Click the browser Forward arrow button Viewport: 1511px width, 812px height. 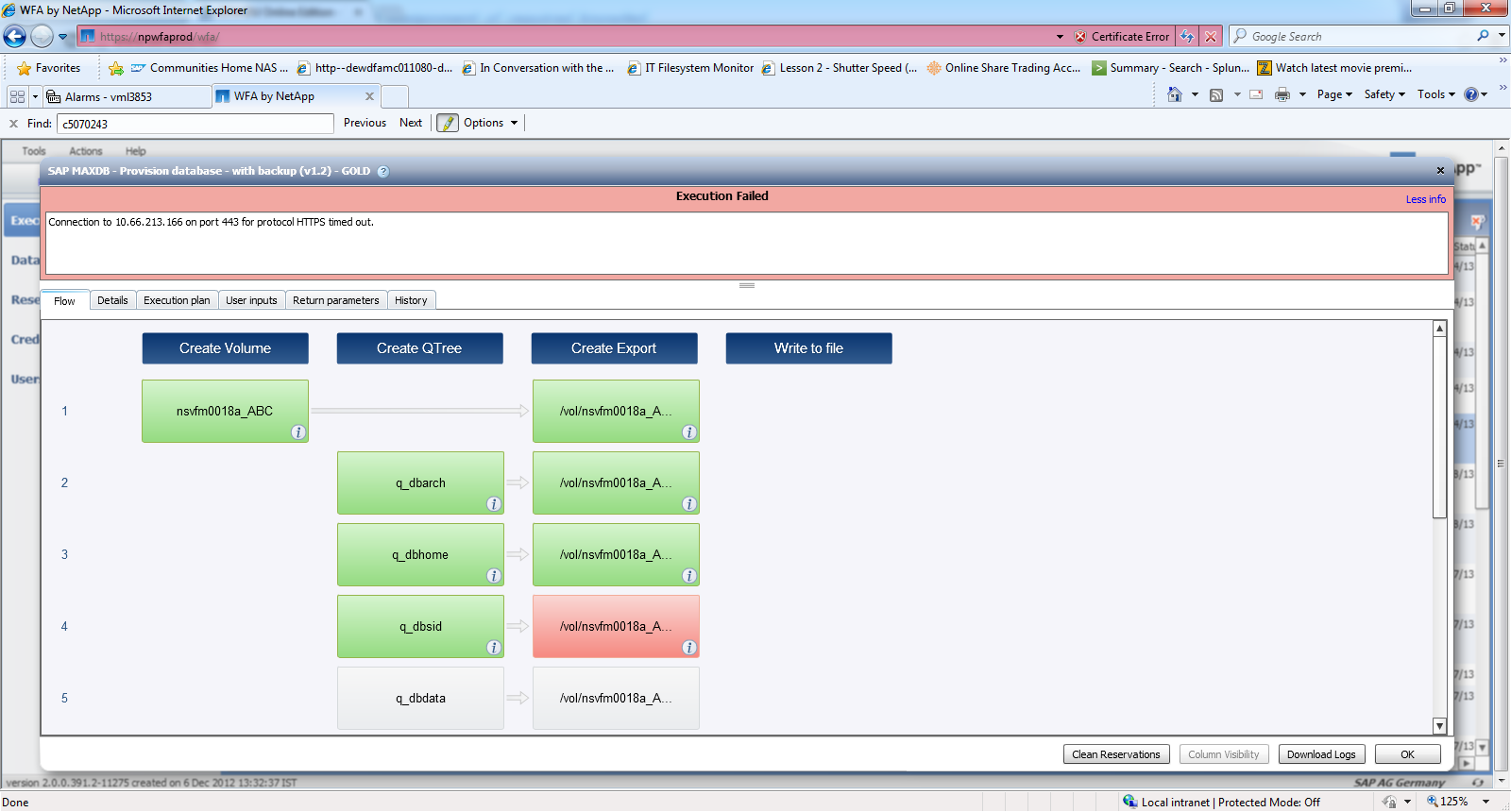click(x=42, y=37)
